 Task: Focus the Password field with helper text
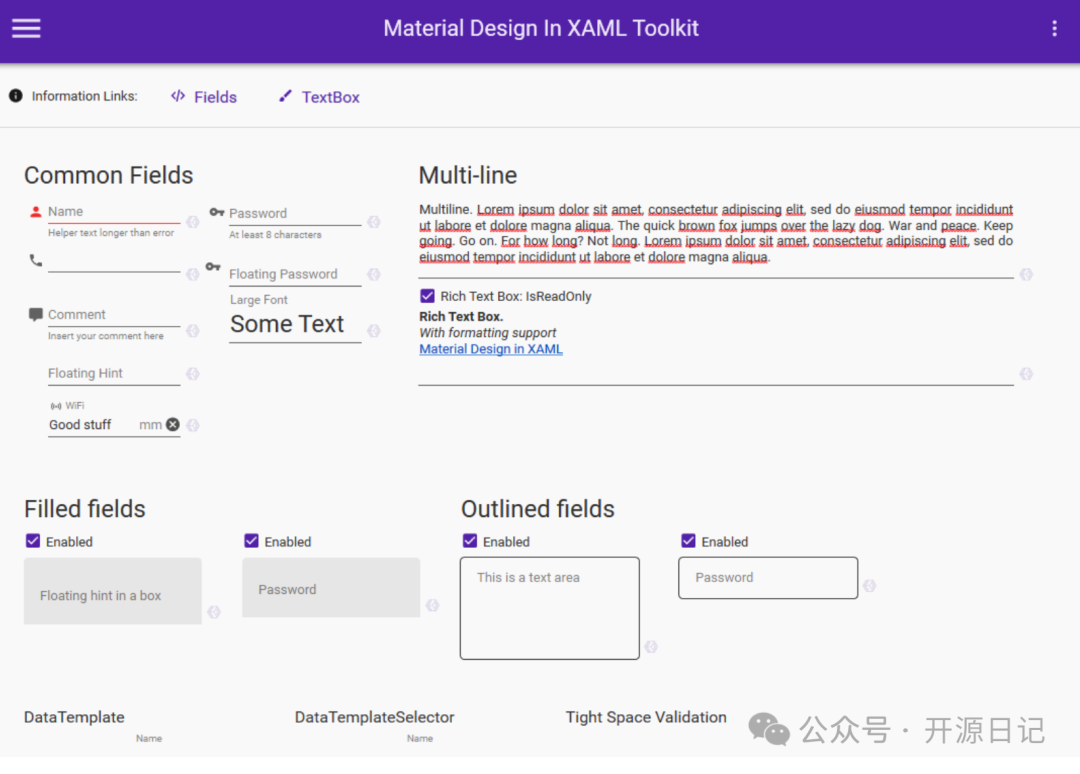295,213
